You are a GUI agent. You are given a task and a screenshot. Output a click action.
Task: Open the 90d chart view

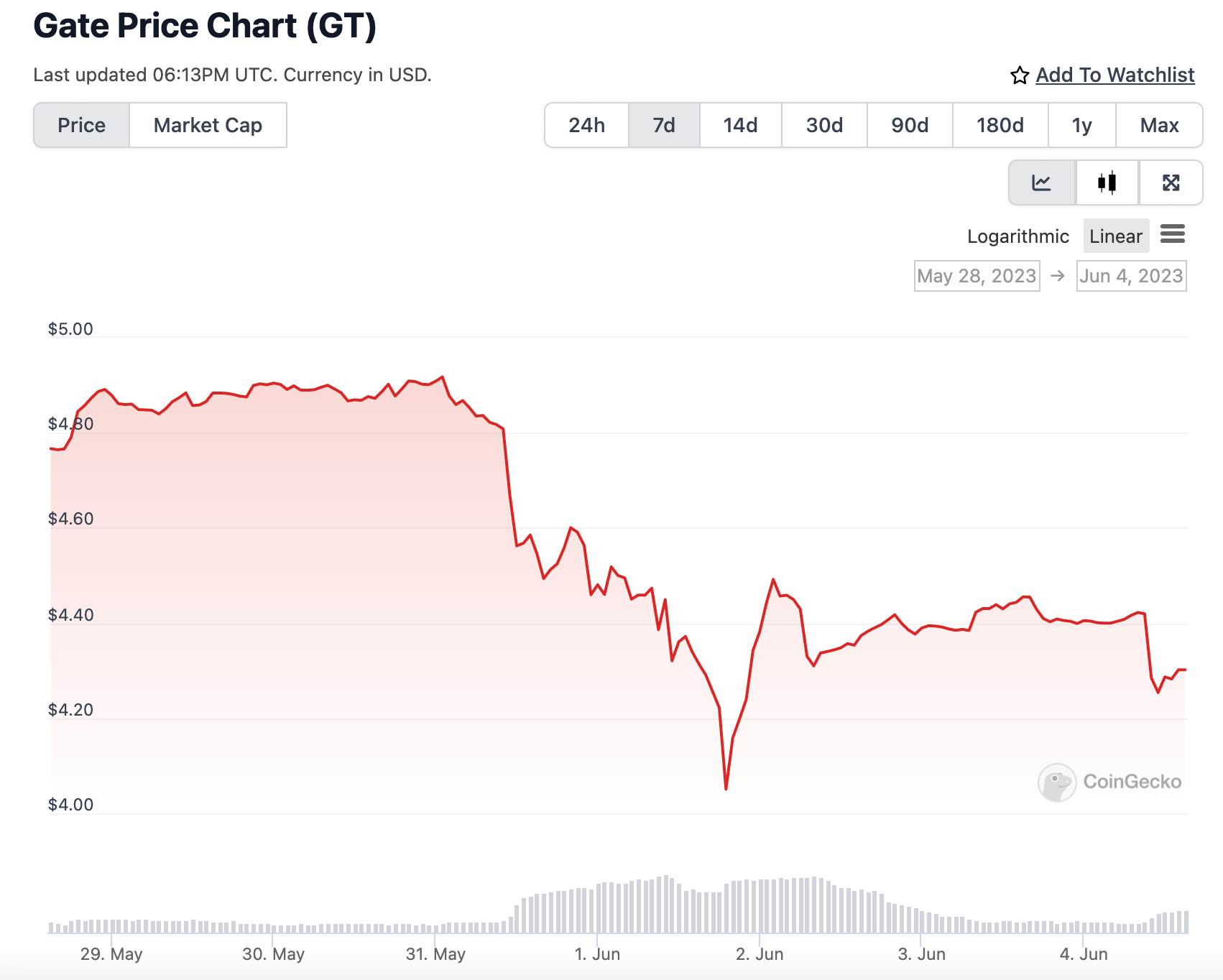point(908,125)
